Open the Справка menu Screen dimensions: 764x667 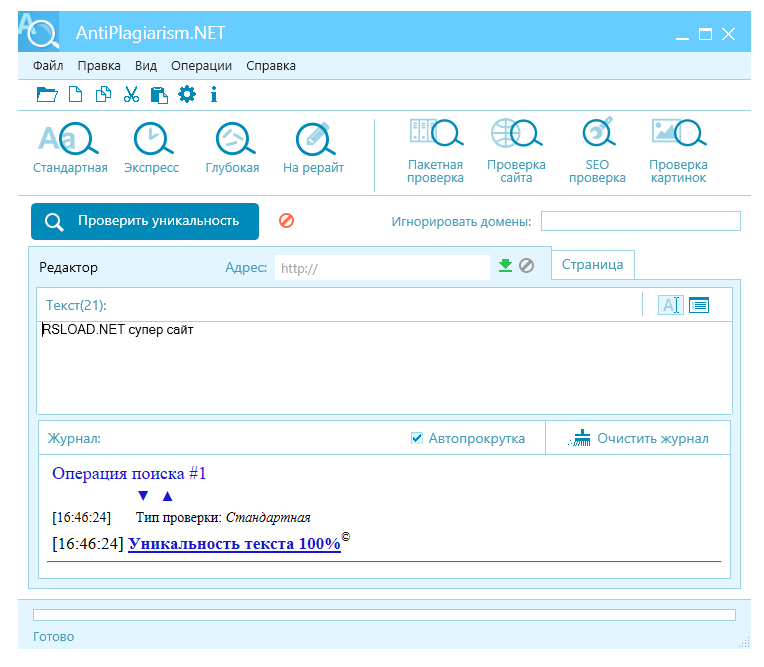[271, 66]
